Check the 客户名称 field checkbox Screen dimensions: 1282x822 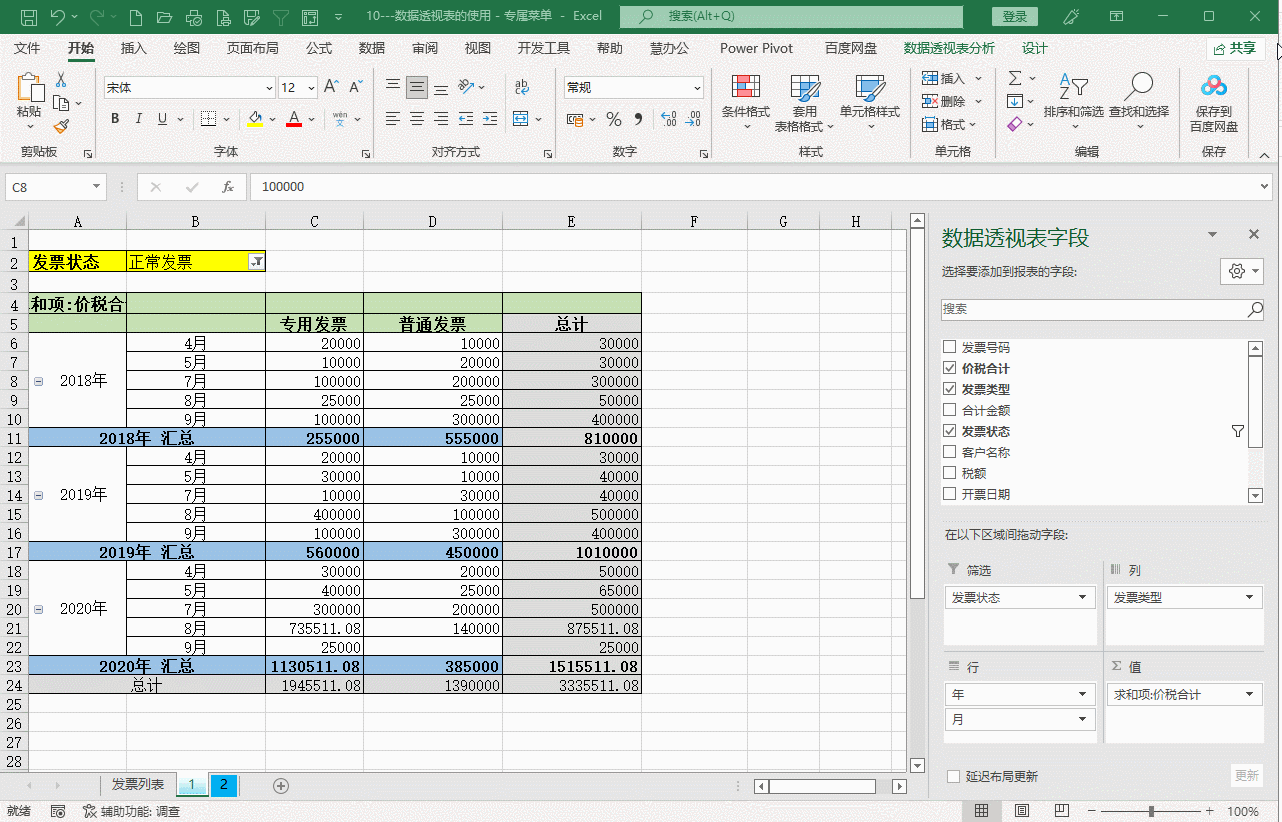point(950,452)
